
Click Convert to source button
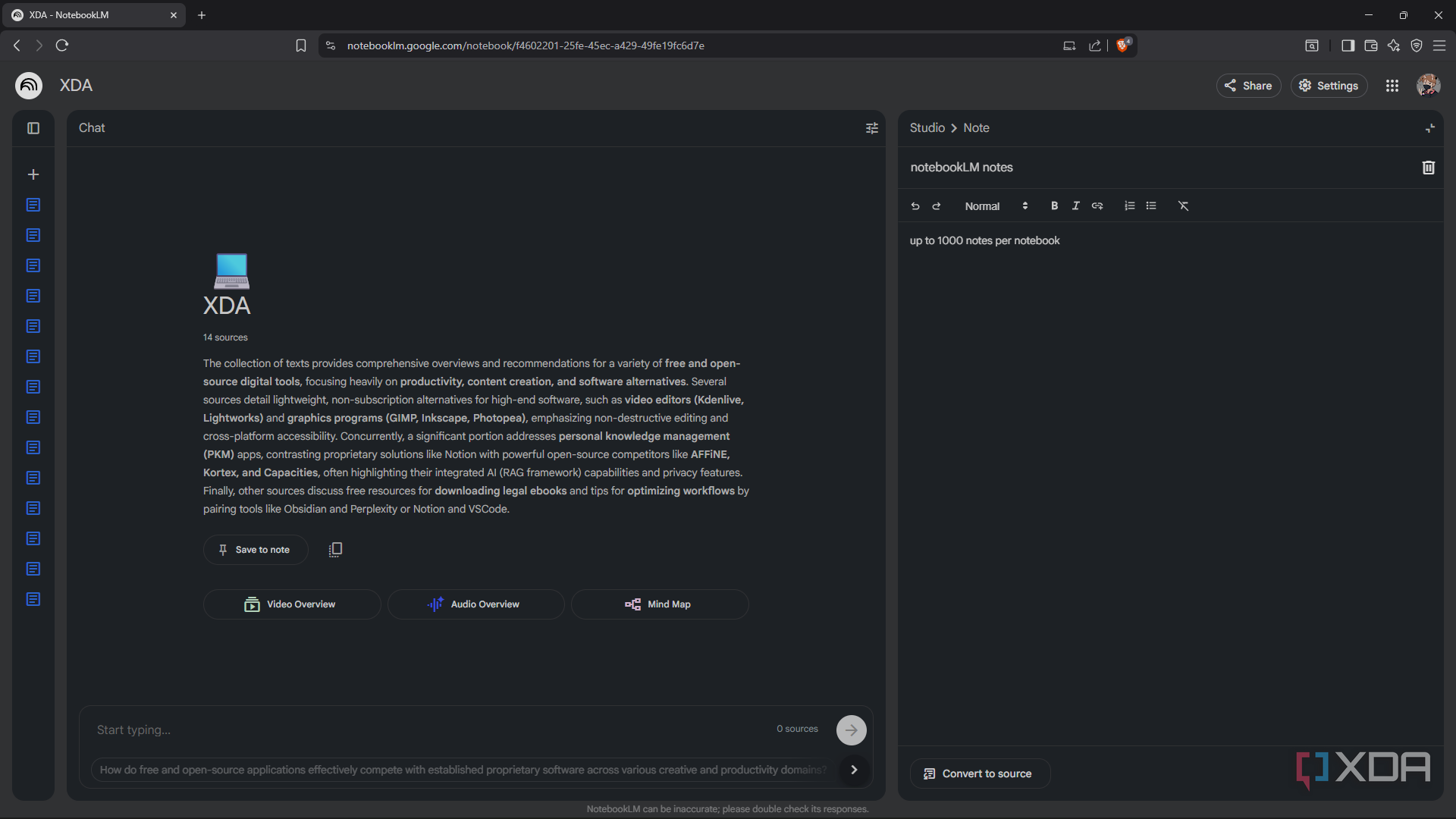coord(980,773)
